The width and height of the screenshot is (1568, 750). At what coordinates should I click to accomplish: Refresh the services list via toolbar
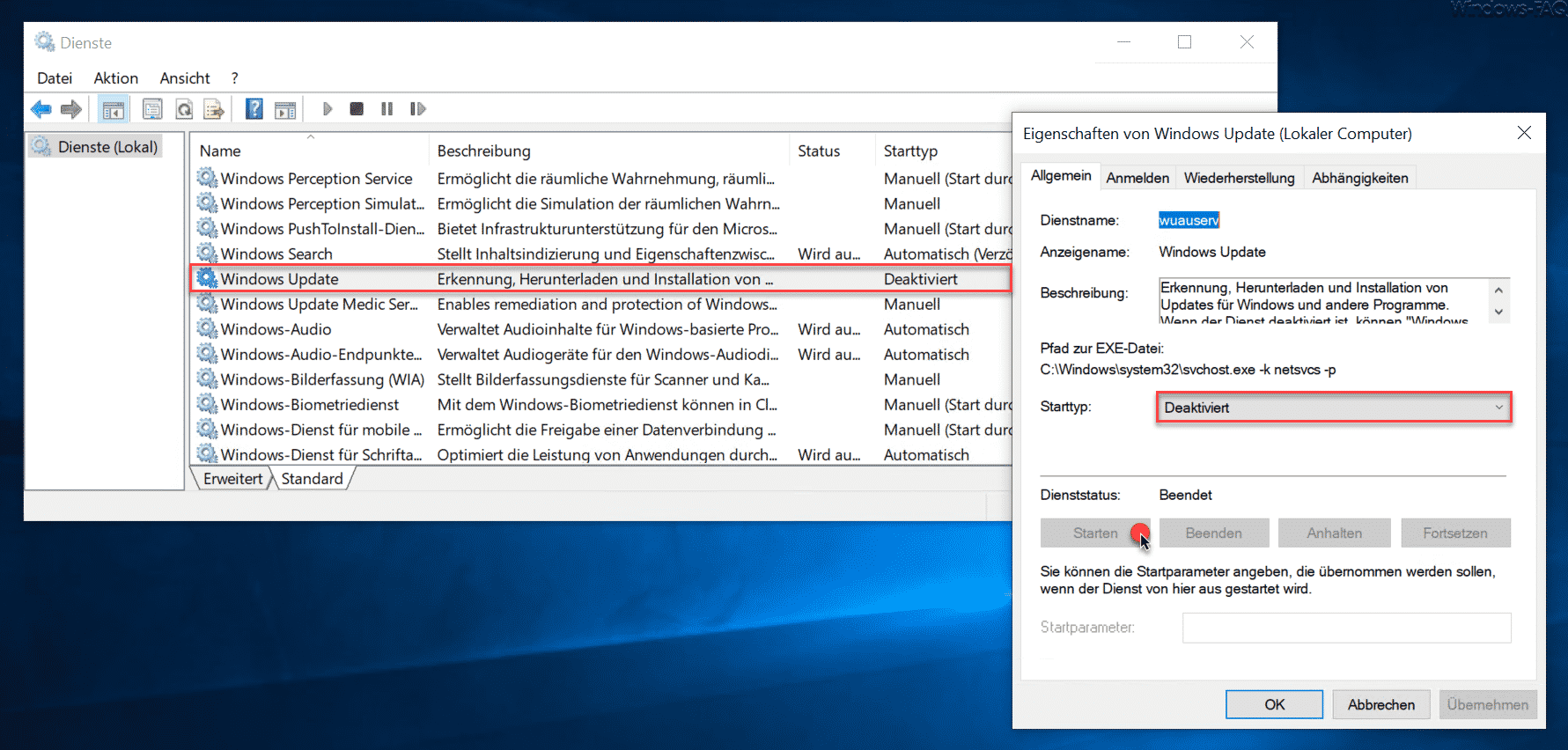[184, 109]
